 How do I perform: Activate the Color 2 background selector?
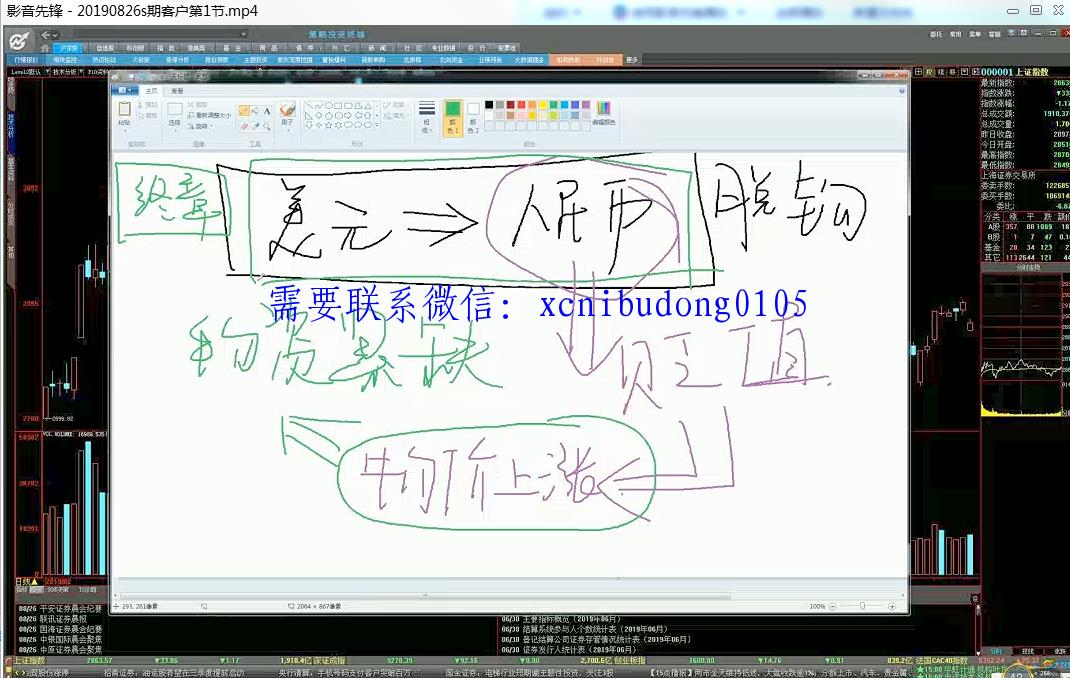473,116
